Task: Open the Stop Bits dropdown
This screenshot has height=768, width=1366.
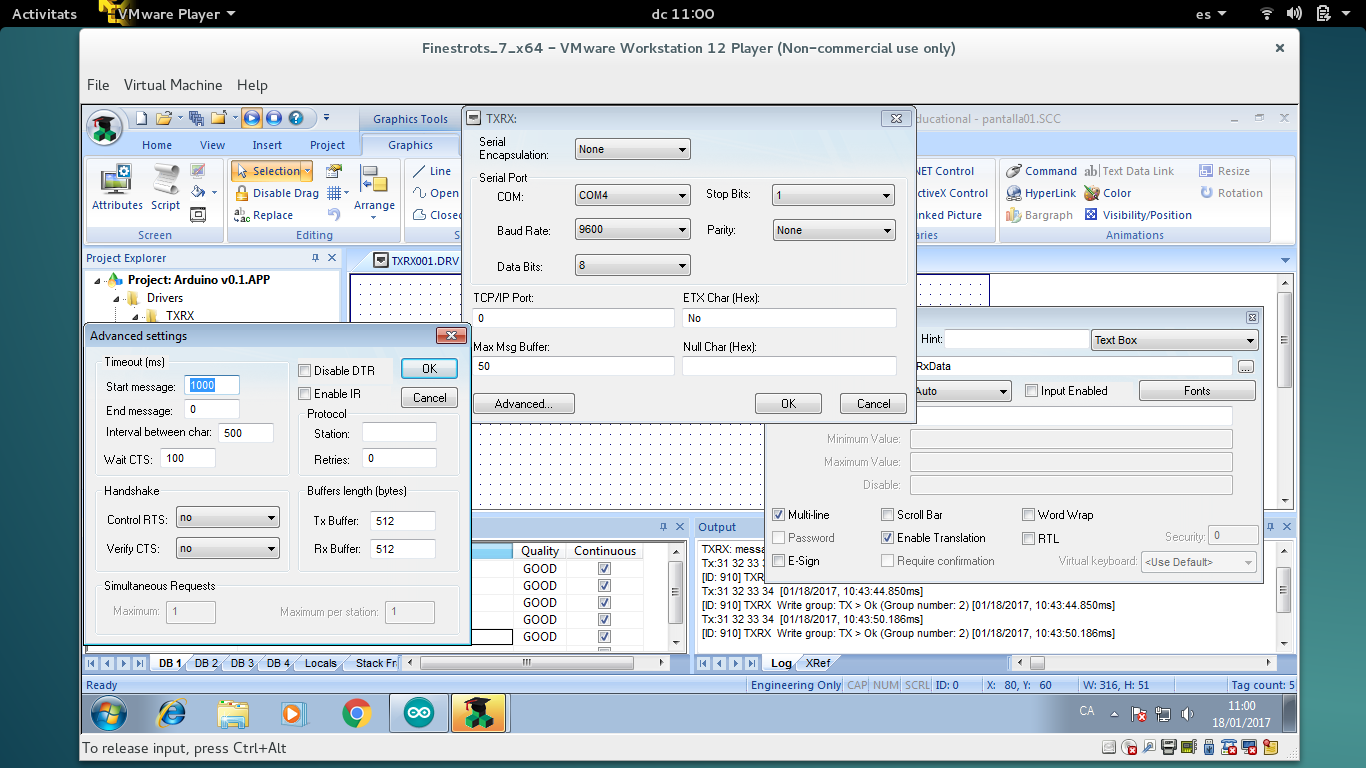Action: point(834,195)
